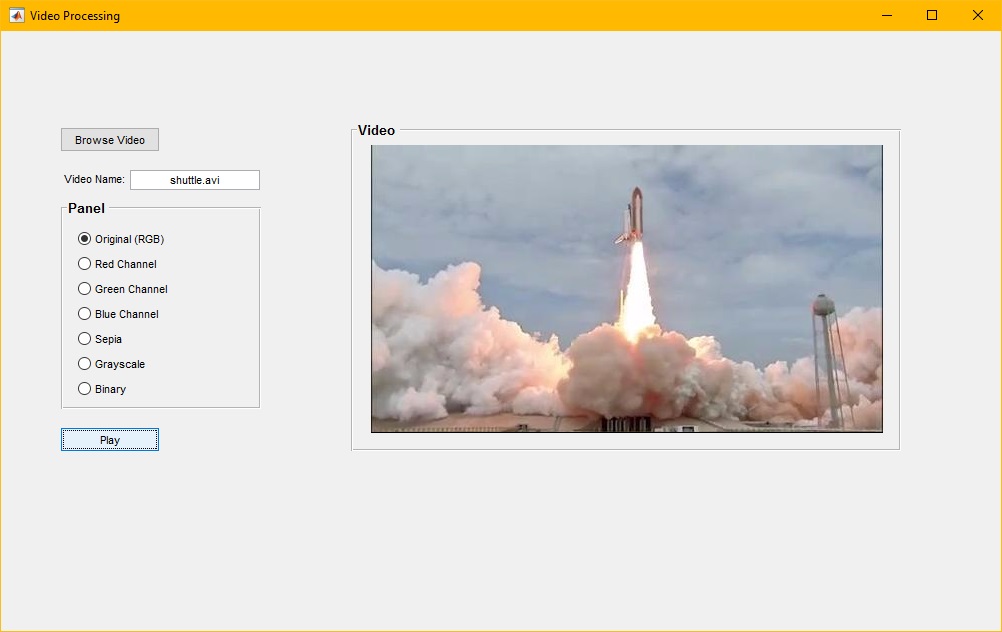The image size is (1002, 632).
Task: Choose the Red Channel radio button
Action: pos(85,264)
